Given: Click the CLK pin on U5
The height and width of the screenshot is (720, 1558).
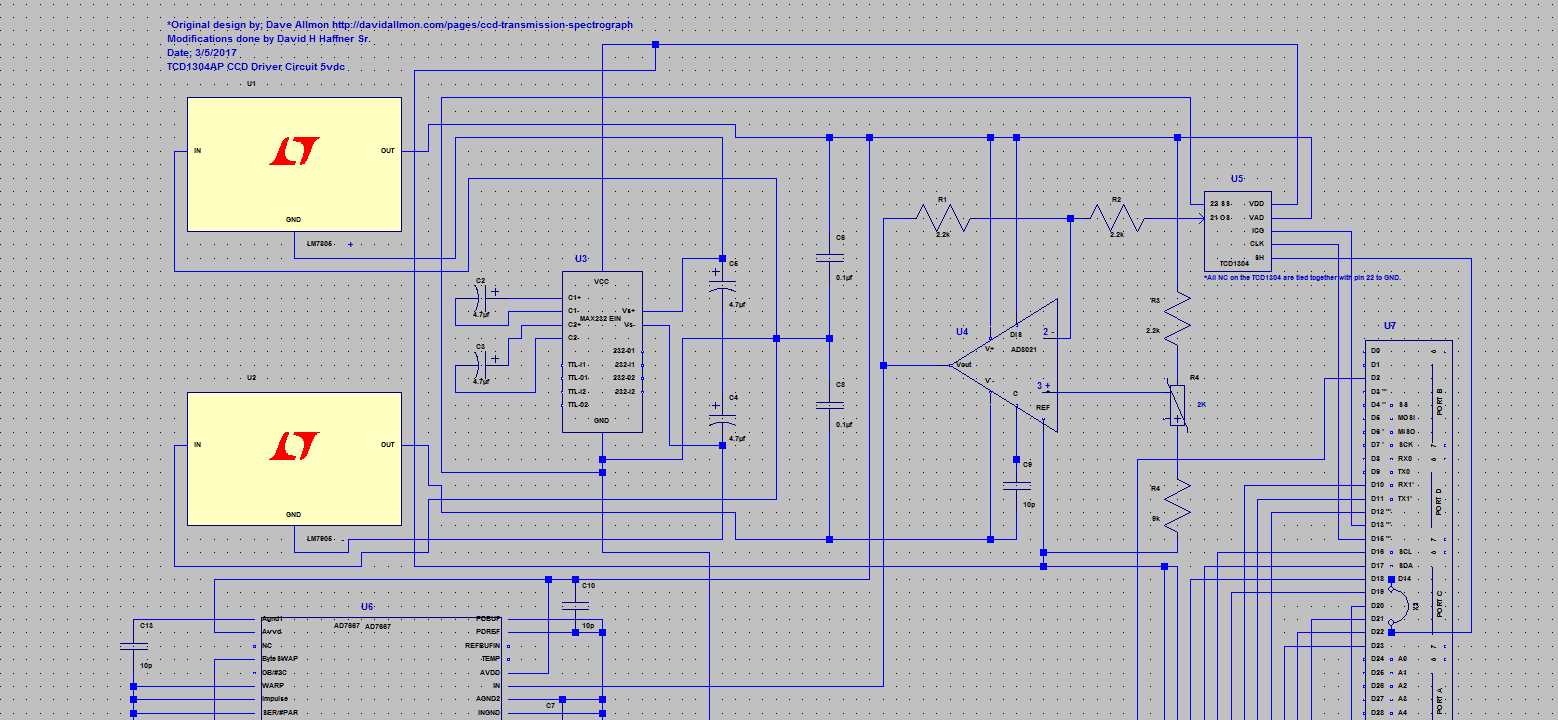Looking at the screenshot, I should point(1257,244).
